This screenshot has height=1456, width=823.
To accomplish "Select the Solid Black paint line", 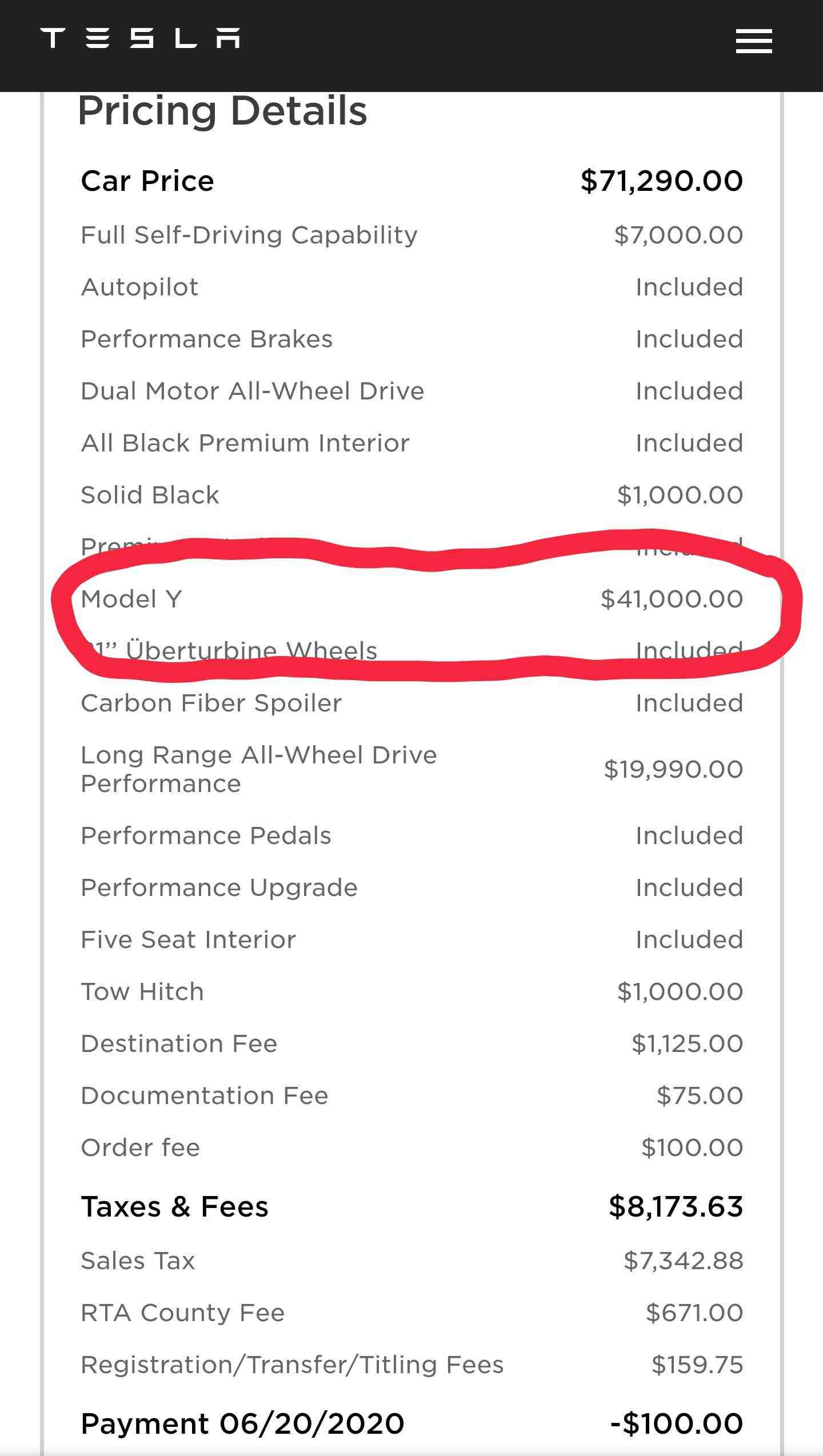I will click(x=411, y=495).
